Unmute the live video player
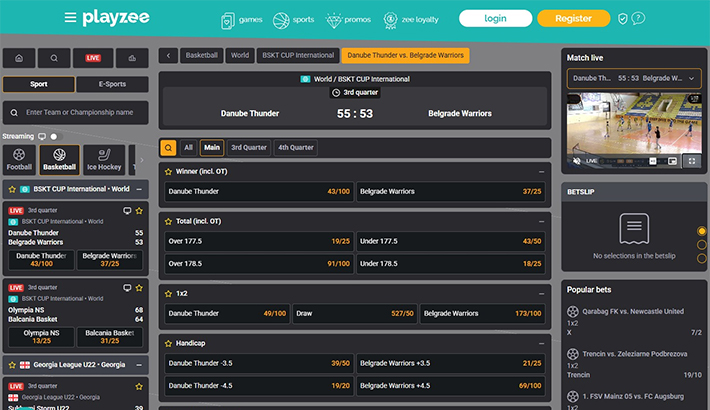Screen dimensions: 710x410 point(576,161)
